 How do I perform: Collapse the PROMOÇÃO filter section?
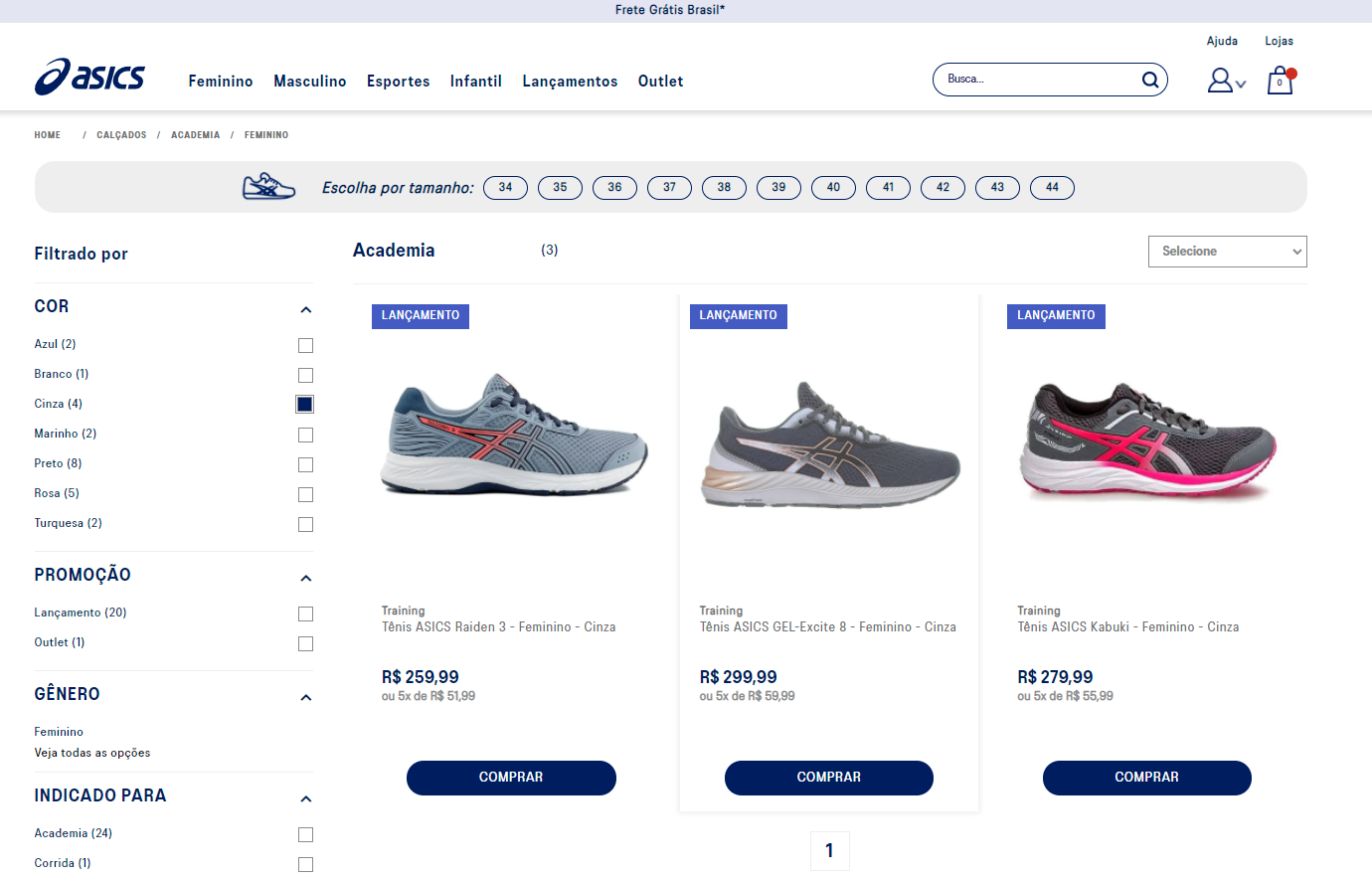pyautogui.click(x=306, y=578)
